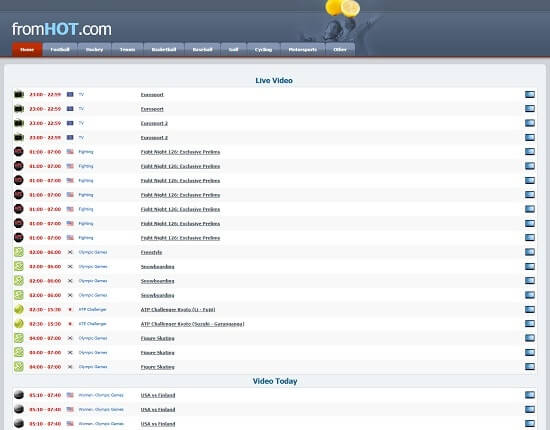Select the Tennis tab
Screen dimensions: 550x430
point(127,50)
